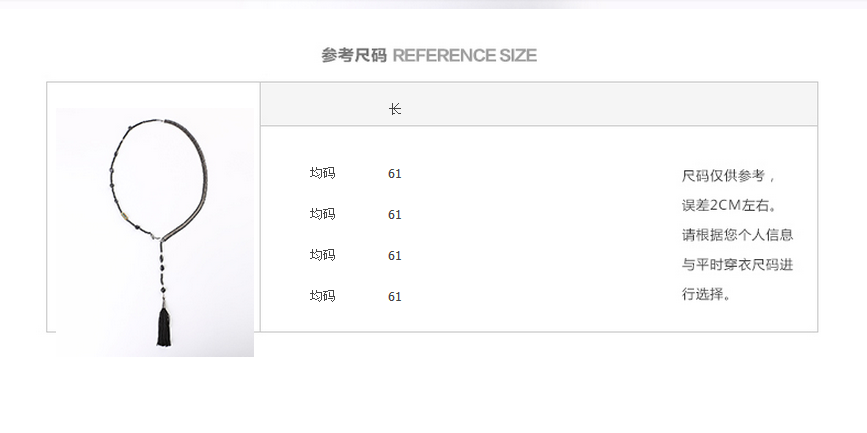Click the second row's 61 length value

[394, 215]
